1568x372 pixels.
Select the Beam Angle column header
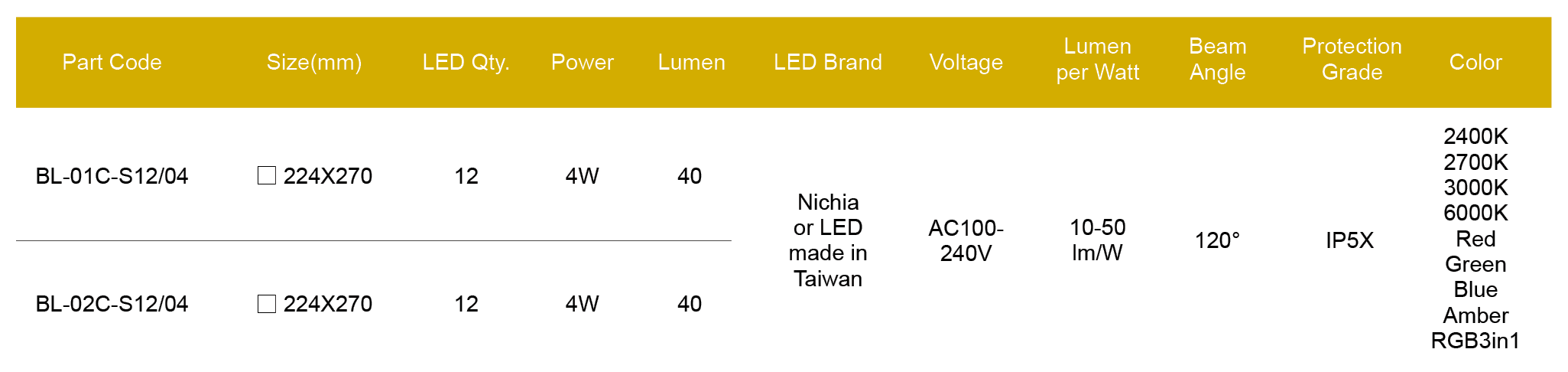[x=1217, y=60]
